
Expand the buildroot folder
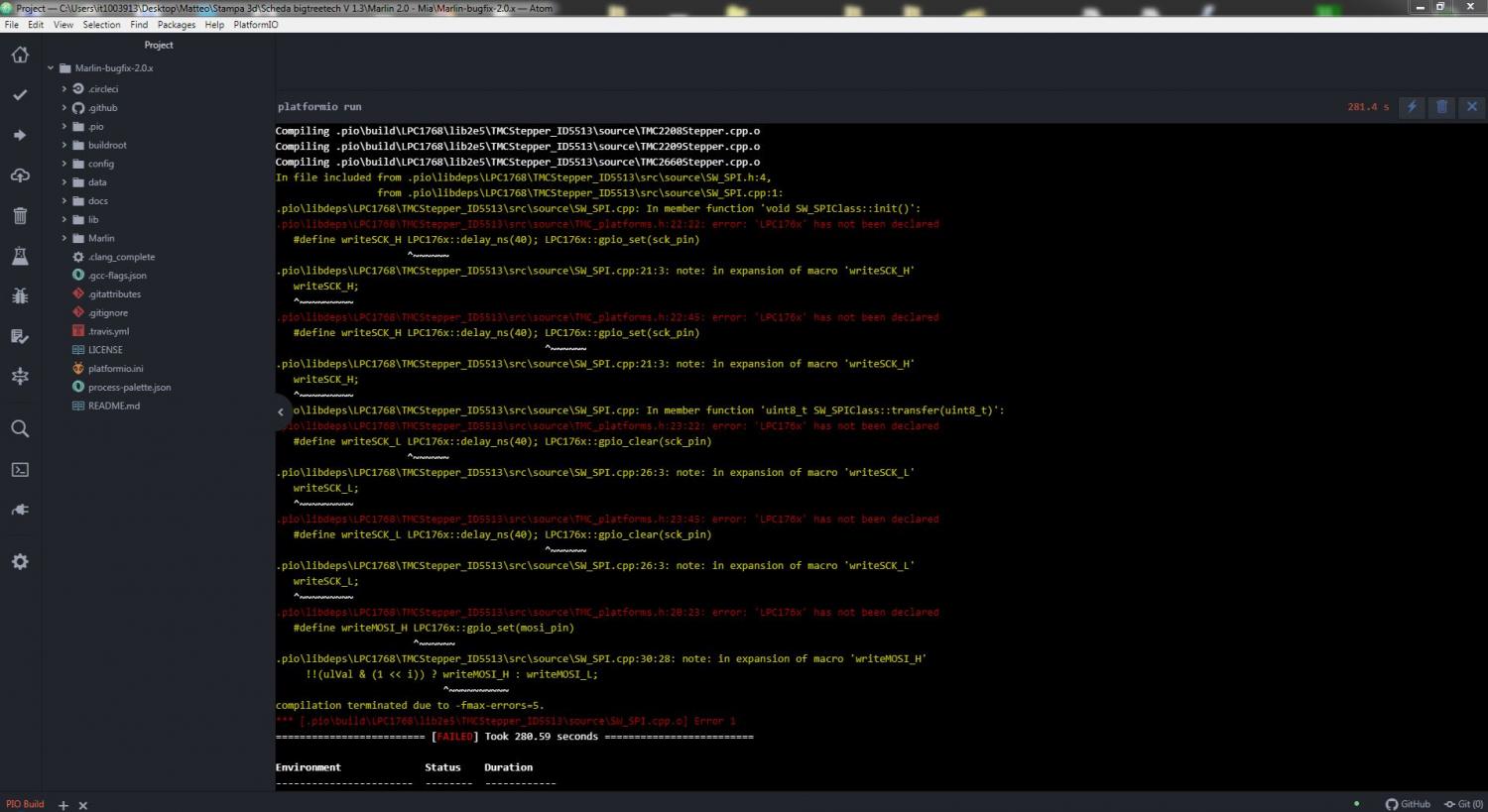click(x=64, y=145)
